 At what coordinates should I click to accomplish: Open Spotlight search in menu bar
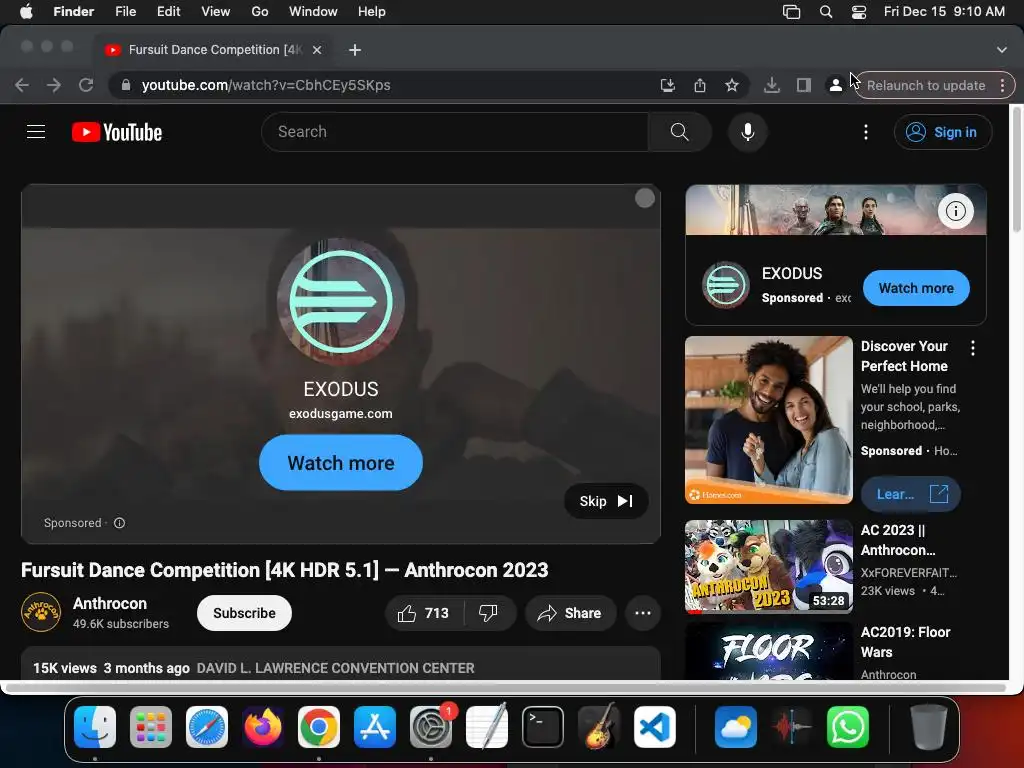pos(826,12)
